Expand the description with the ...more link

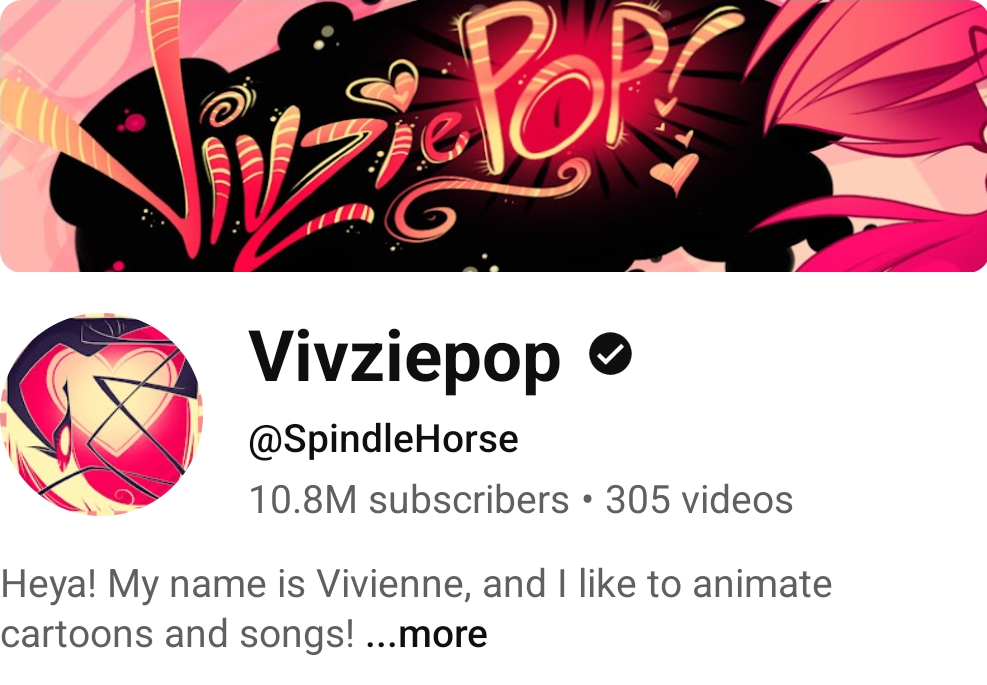[427, 635]
